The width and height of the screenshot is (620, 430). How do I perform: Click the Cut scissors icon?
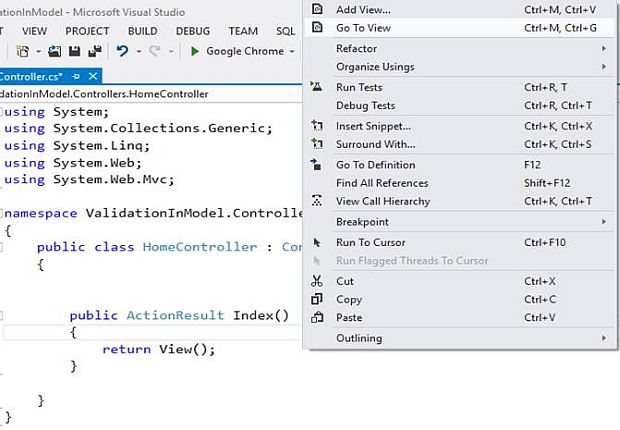click(x=317, y=281)
